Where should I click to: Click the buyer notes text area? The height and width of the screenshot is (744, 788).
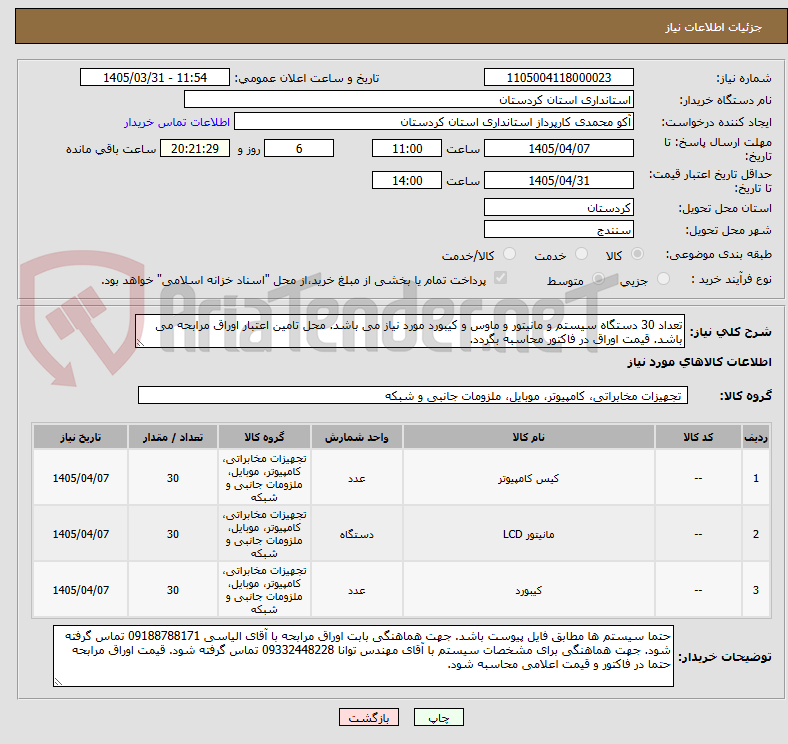click(x=363, y=656)
